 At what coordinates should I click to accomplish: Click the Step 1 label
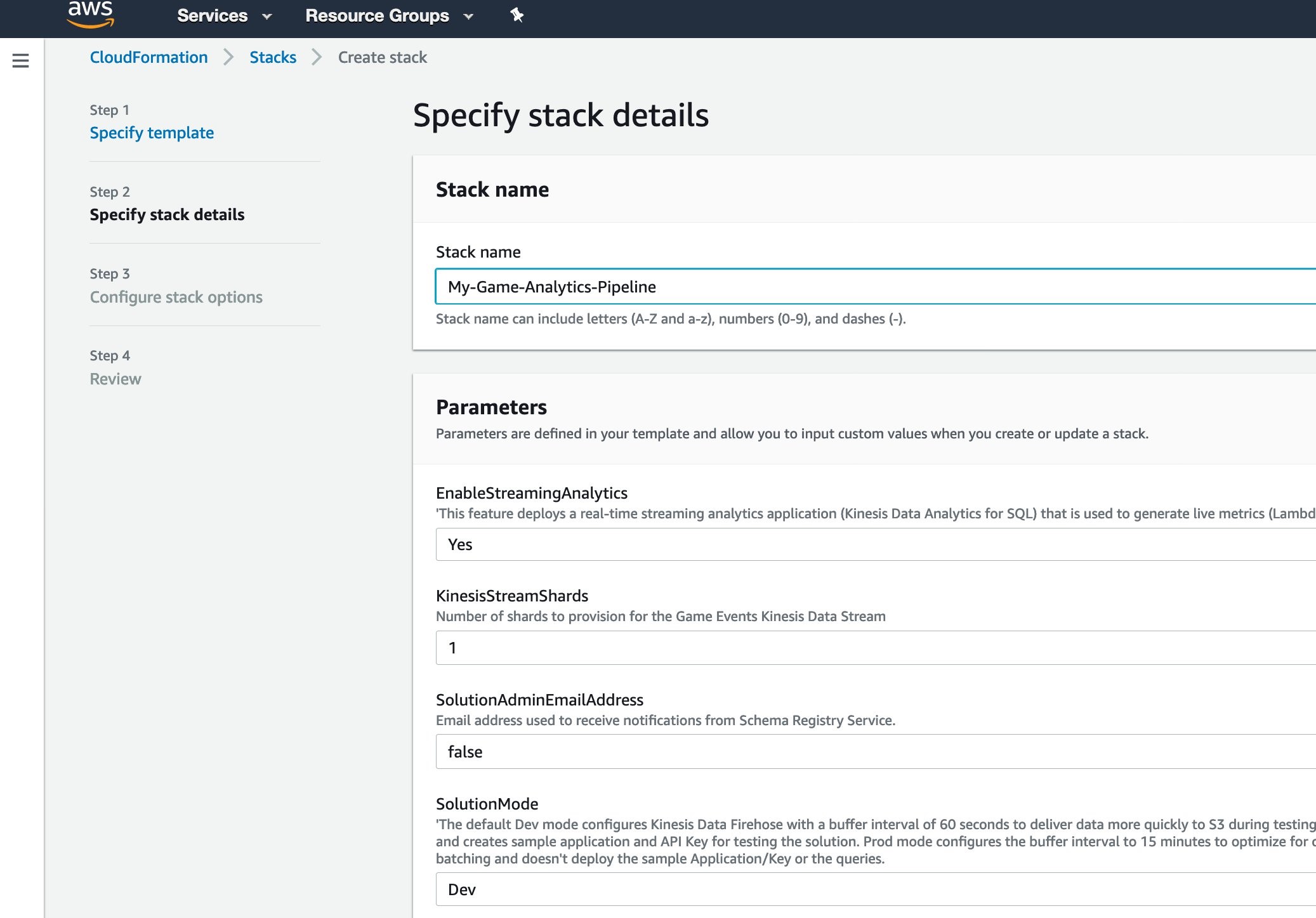tap(110, 110)
